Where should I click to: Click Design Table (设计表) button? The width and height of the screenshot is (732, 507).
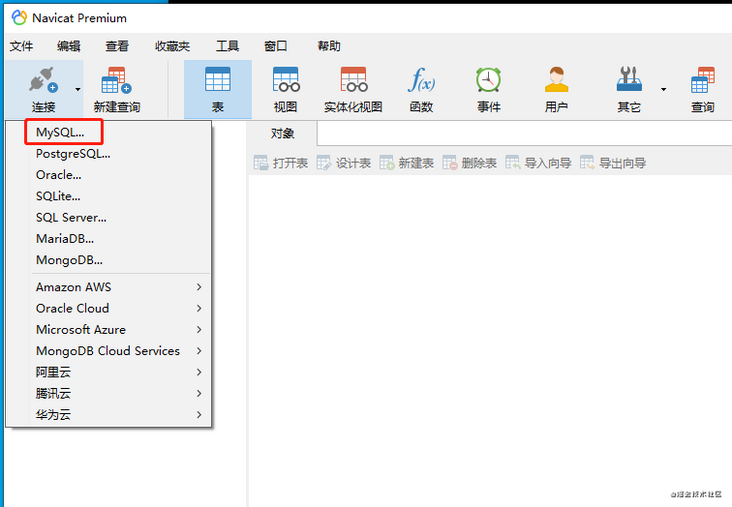point(344,163)
